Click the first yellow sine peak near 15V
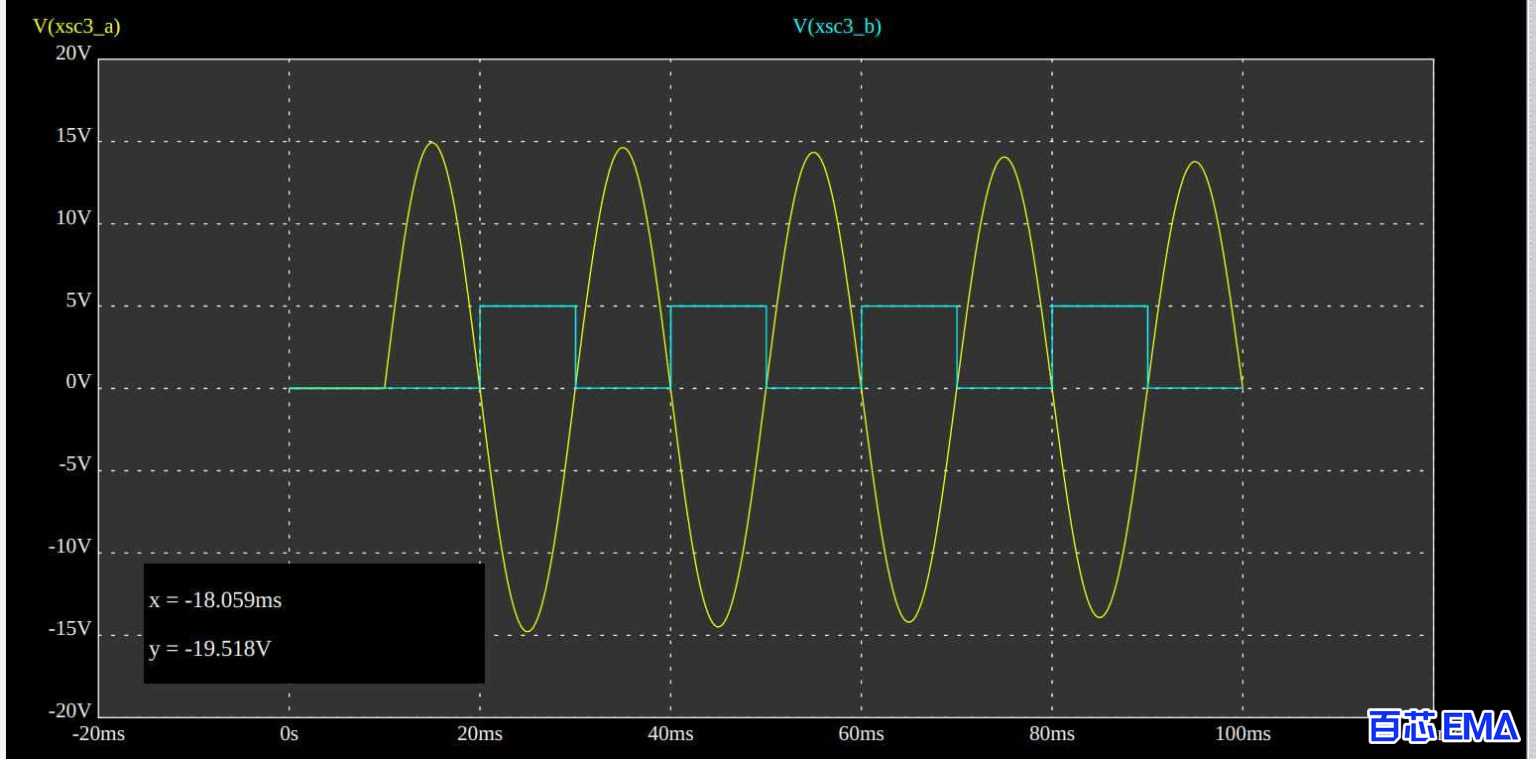Image resolution: width=1536 pixels, height=759 pixels. [x=432, y=143]
